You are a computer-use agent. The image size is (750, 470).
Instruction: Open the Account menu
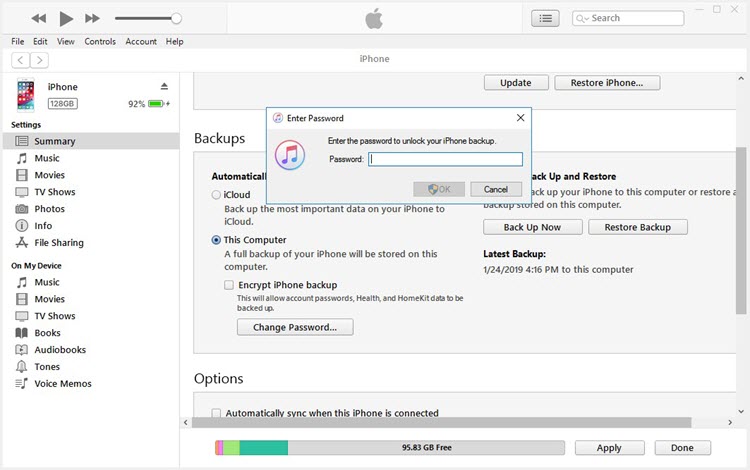pos(141,42)
